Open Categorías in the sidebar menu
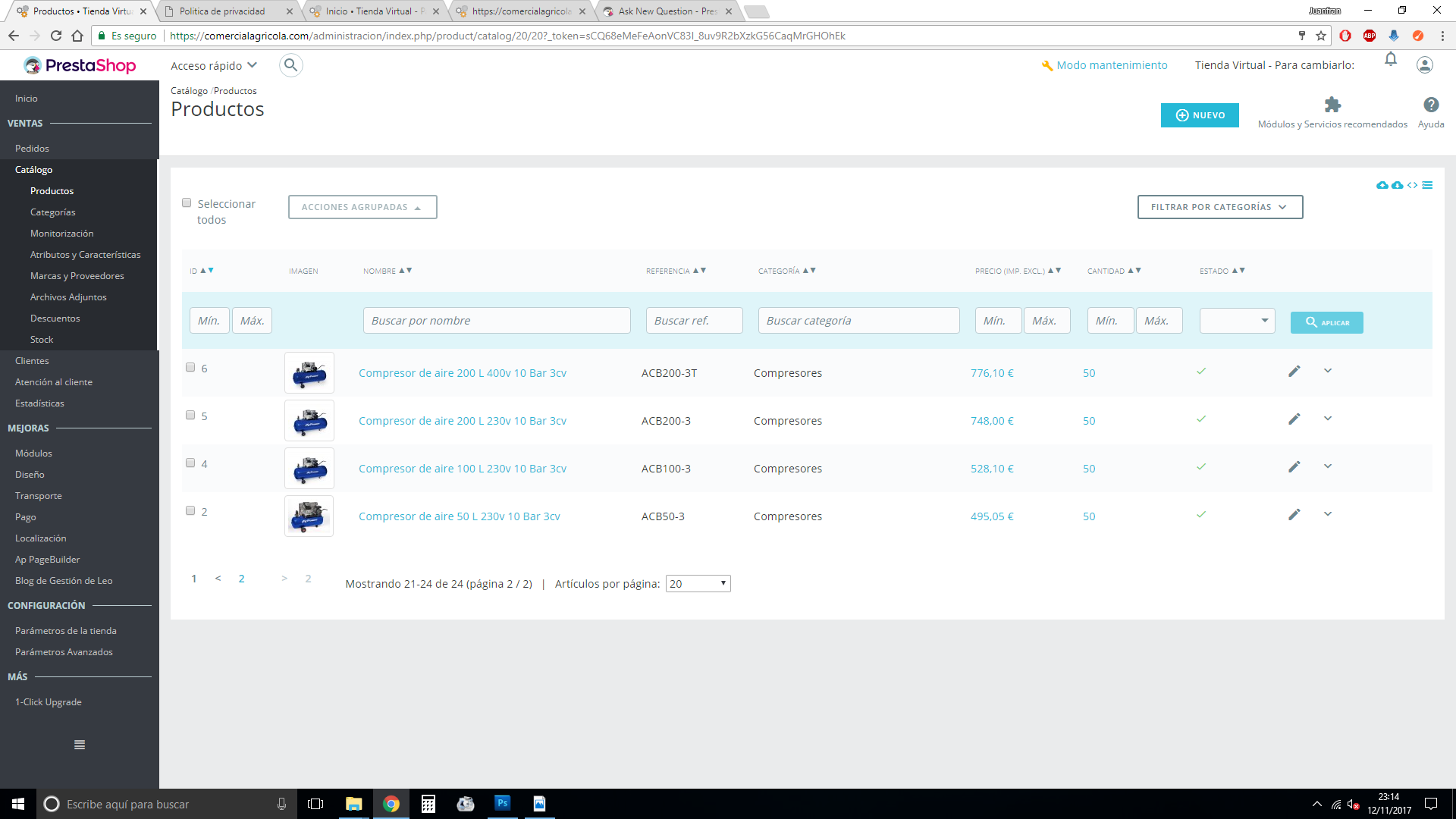This screenshot has width=1456, height=819. coord(53,212)
